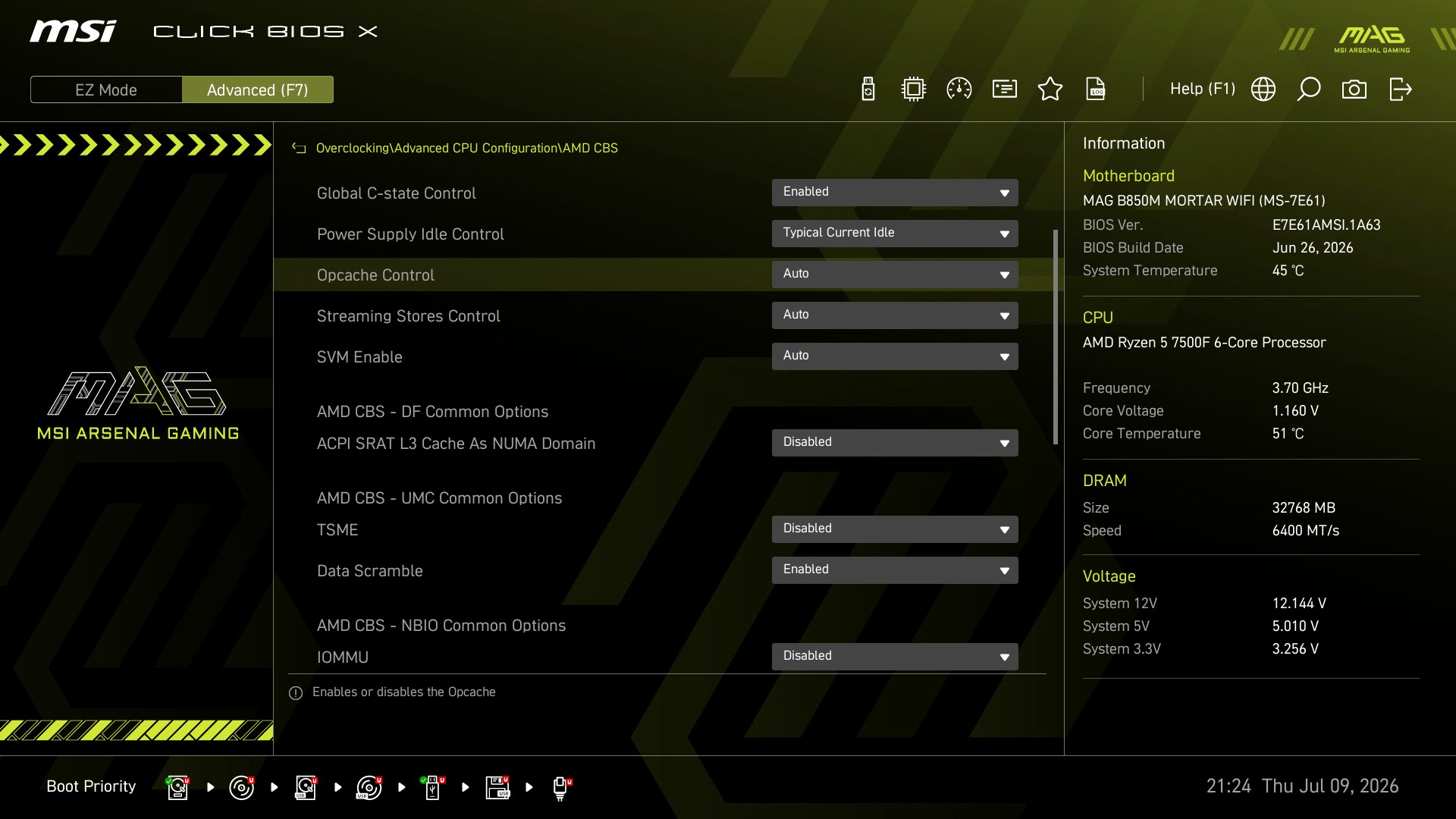1456x819 pixels.
Task: Open Data Scramble dropdown
Action: (x=895, y=570)
